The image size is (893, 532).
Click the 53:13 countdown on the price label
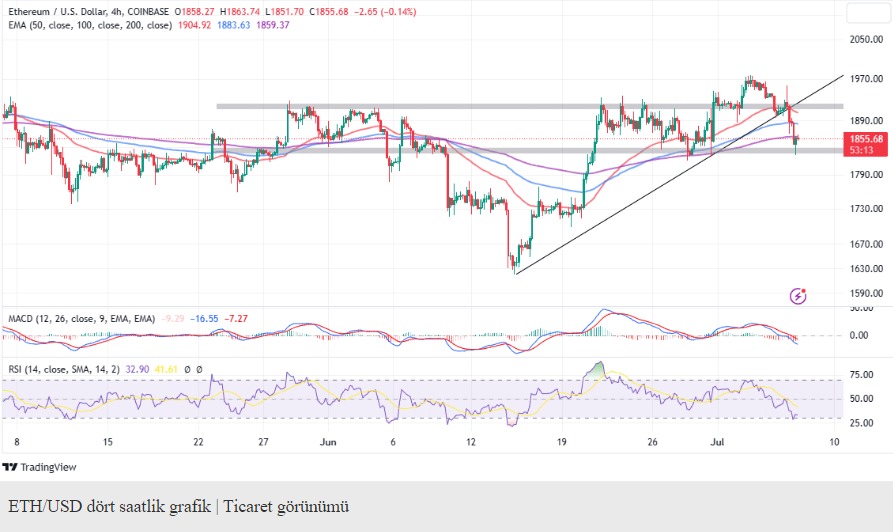[862, 150]
